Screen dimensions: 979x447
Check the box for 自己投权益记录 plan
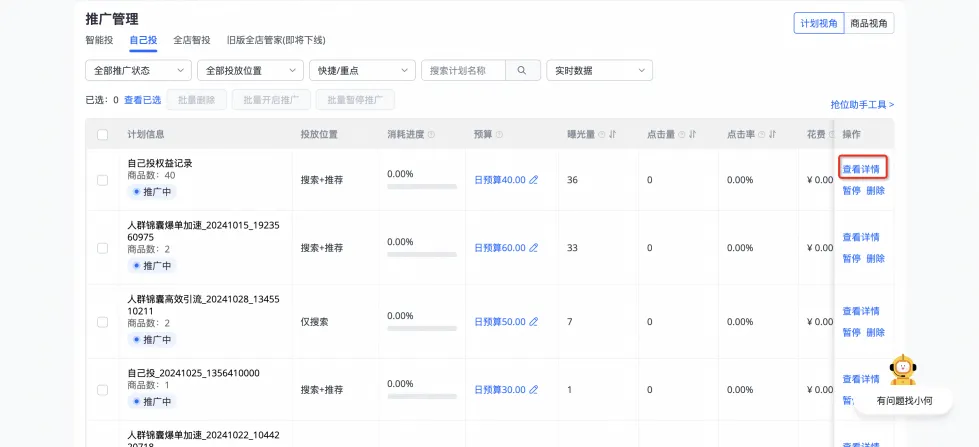coord(102,180)
